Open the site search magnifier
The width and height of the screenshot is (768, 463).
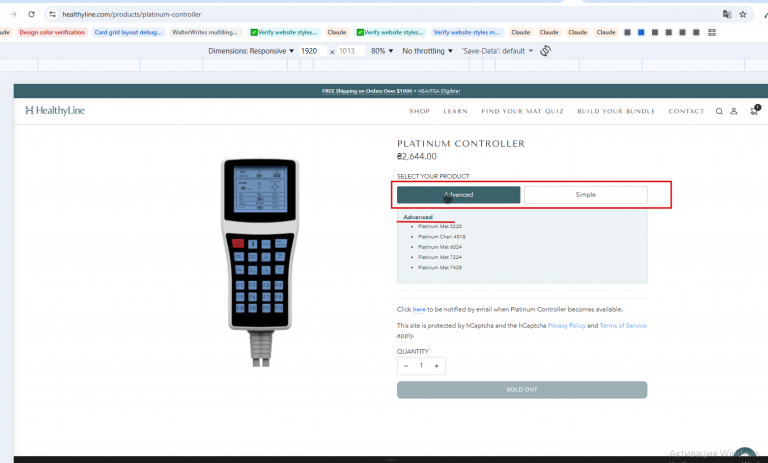click(719, 111)
